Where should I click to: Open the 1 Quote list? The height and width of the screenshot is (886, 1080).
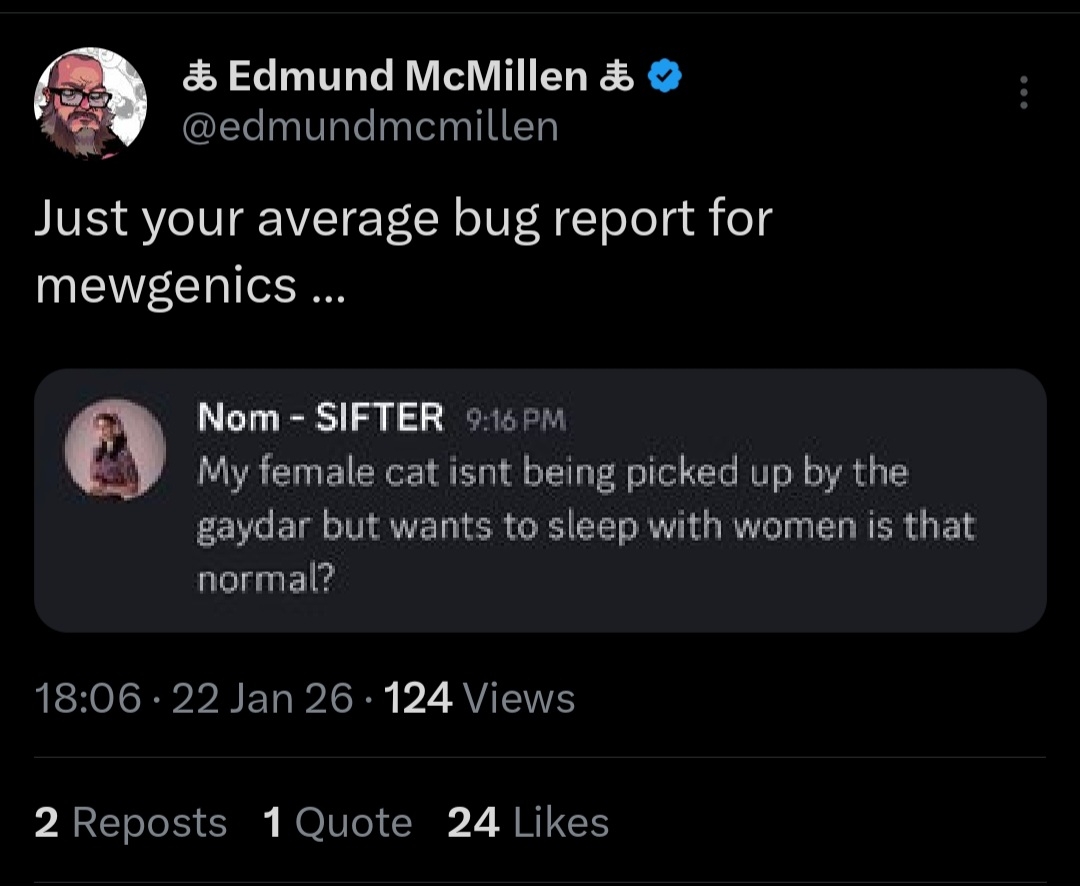point(337,823)
